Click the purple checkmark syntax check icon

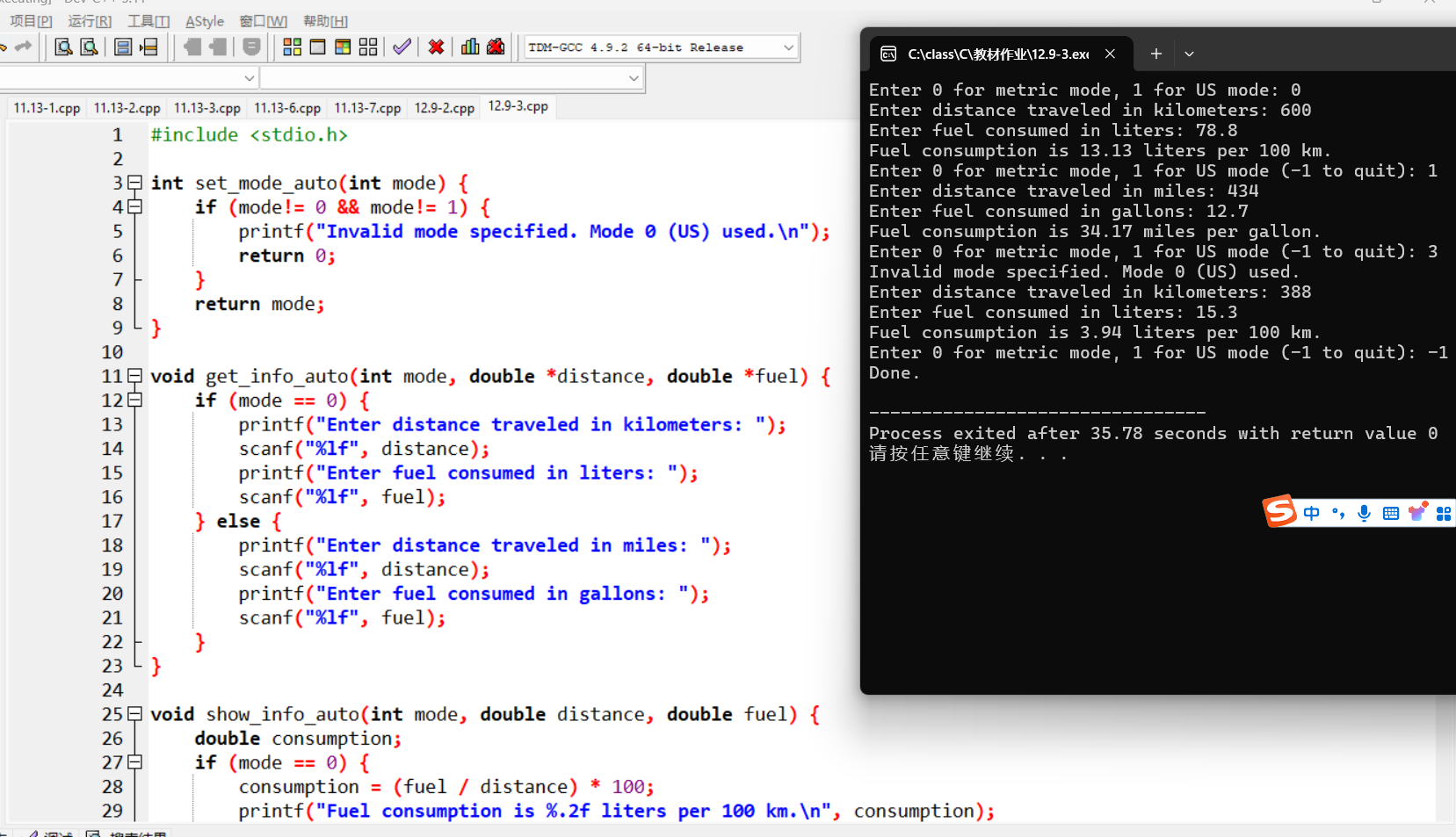pyautogui.click(x=402, y=47)
